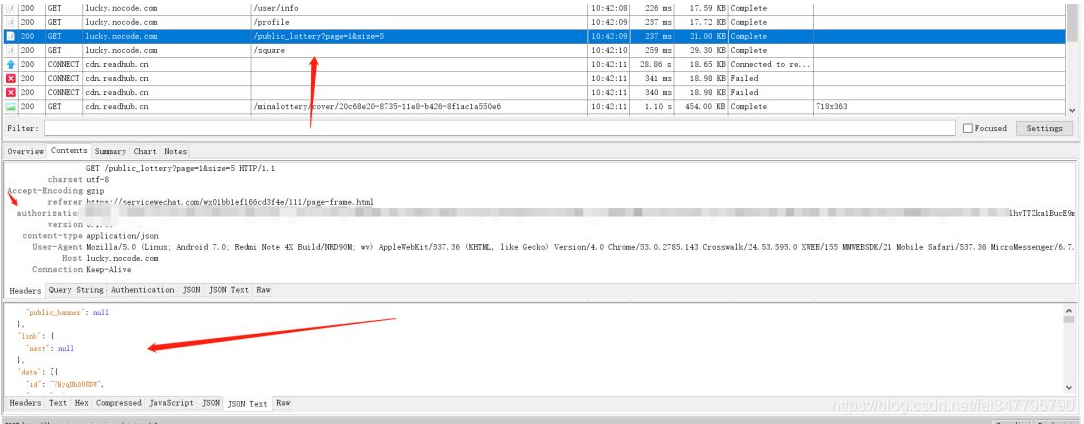
Task: Switch to the Overview tab
Action: pos(26,151)
